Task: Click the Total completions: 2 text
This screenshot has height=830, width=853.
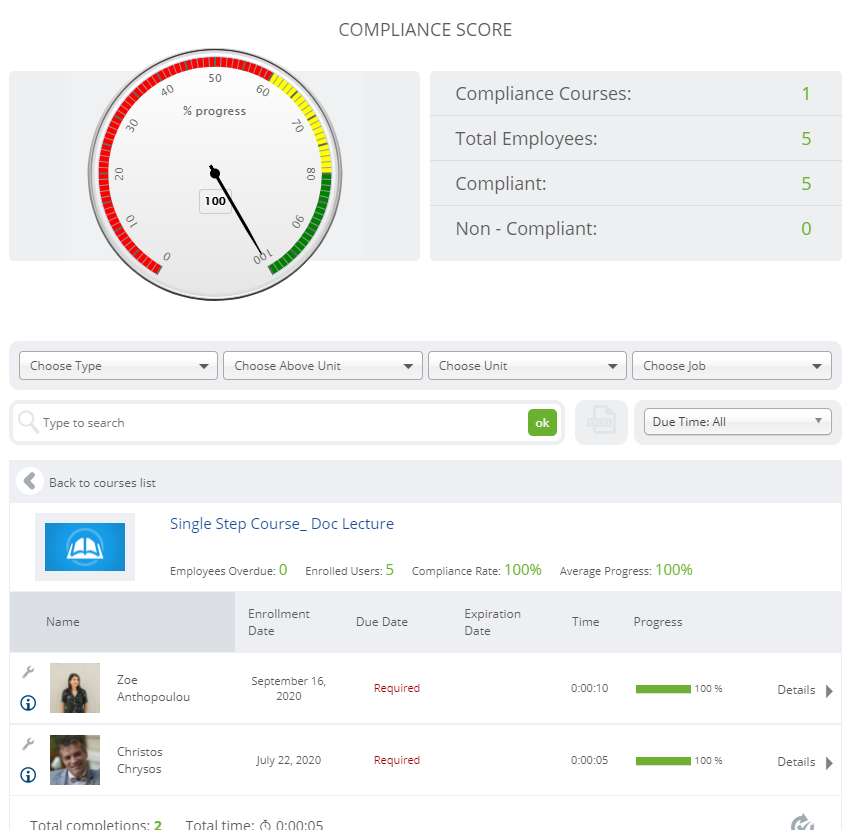Action: click(96, 825)
